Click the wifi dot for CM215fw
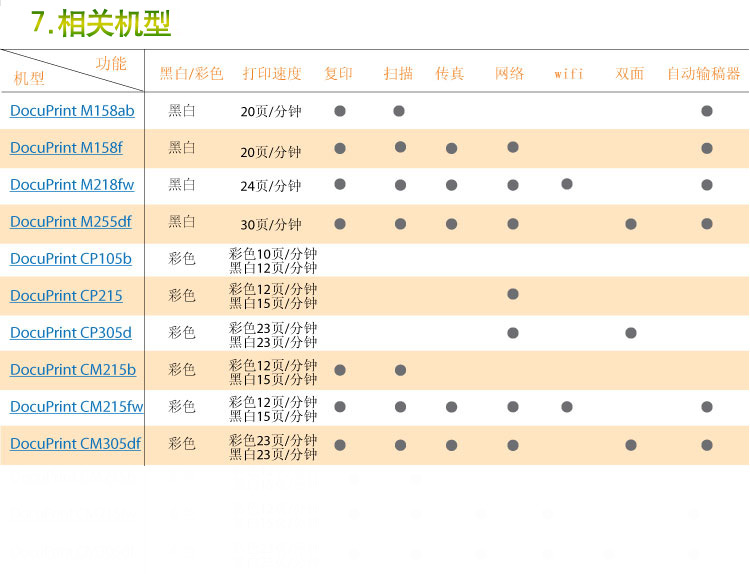750x574 pixels. pyautogui.click(x=567, y=407)
